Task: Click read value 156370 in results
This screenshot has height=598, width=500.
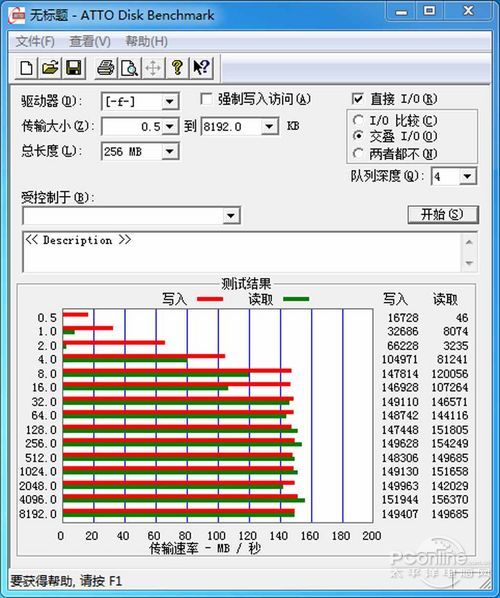Action: [x=449, y=499]
